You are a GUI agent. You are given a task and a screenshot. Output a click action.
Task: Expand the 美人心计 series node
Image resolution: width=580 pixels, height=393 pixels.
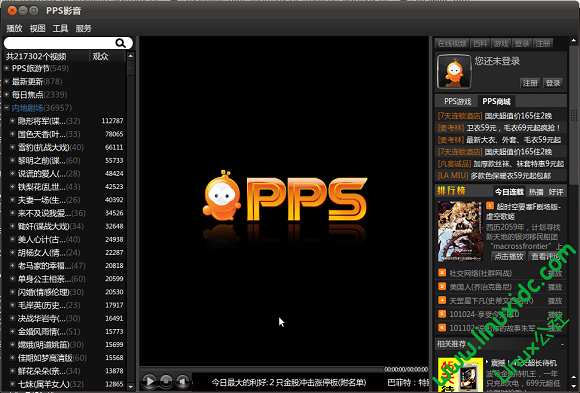(x=13, y=239)
